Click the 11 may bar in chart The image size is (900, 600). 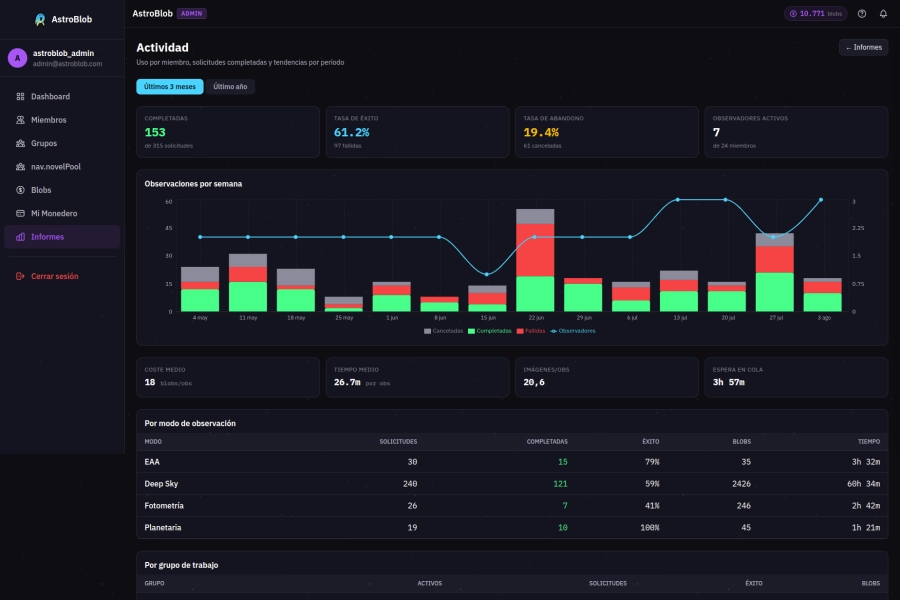[248, 282]
